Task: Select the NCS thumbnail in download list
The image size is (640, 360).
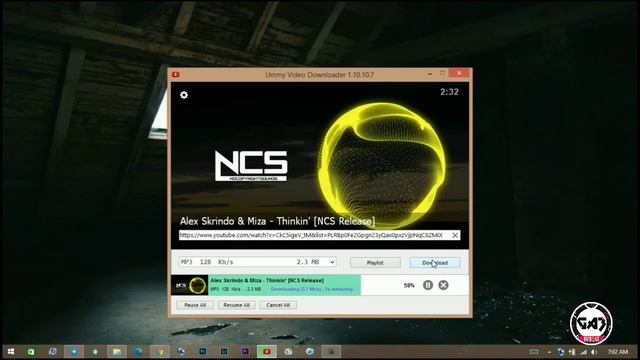Action: [x=190, y=285]
